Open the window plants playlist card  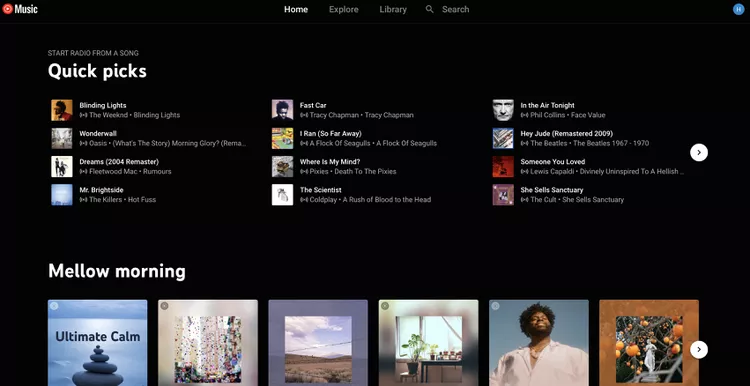point(429,343)
